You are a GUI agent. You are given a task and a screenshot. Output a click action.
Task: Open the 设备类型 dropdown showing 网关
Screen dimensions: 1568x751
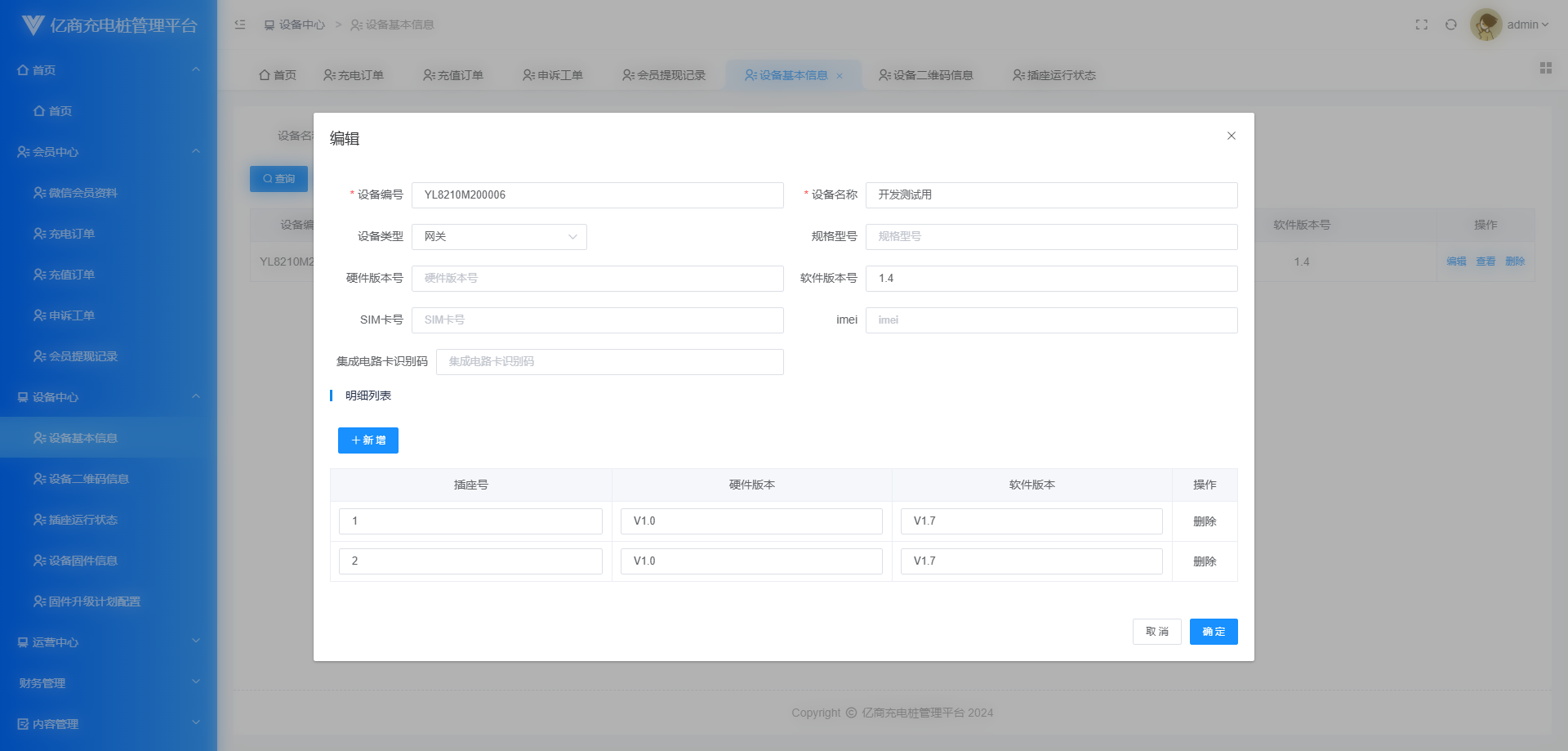pyautogui.click(x=499, y=237)
